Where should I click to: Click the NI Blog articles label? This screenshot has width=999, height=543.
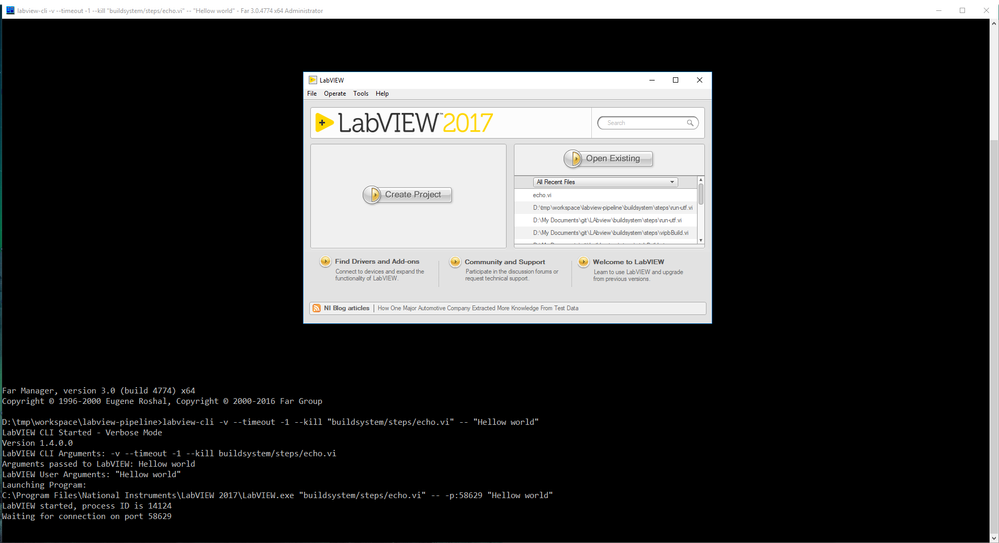coord(346,308)
